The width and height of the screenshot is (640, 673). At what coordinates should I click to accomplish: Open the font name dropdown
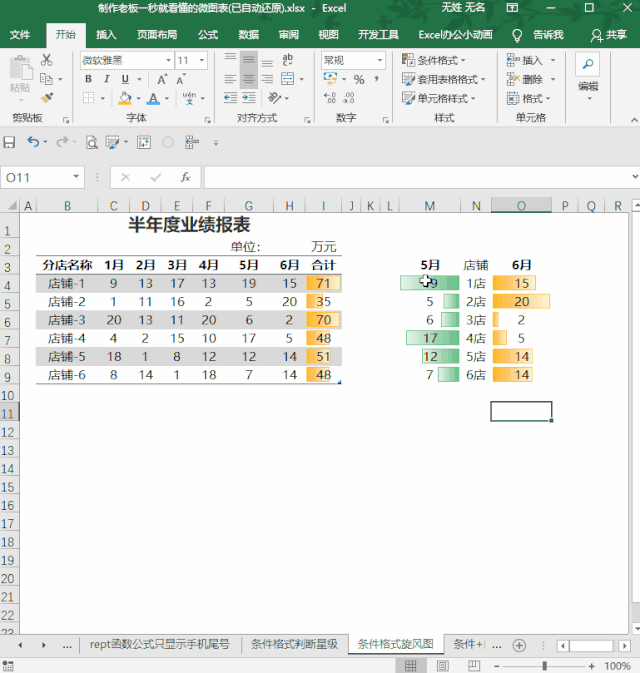tap(168, 61)
